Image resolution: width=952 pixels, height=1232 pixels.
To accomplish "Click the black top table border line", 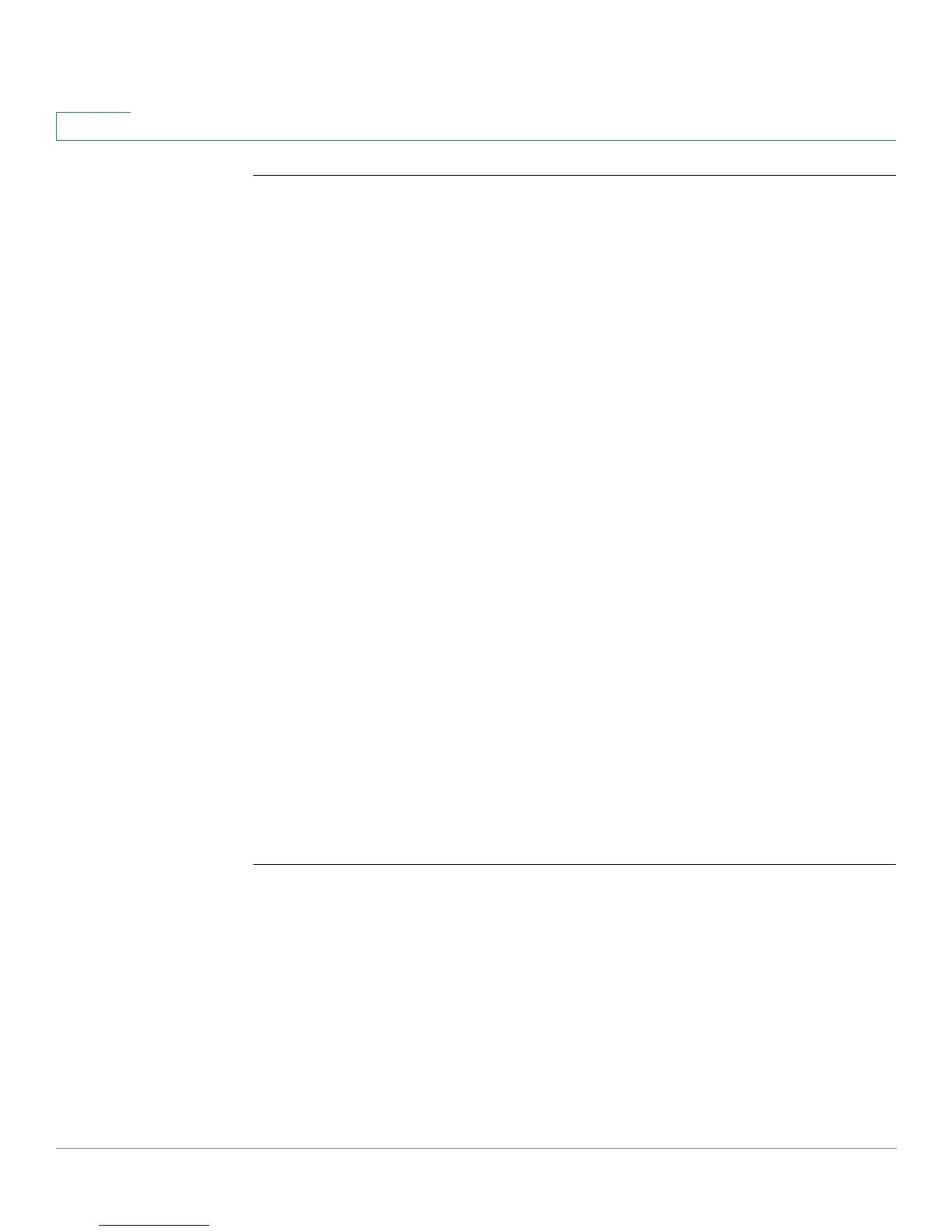I will coord(574,176).
